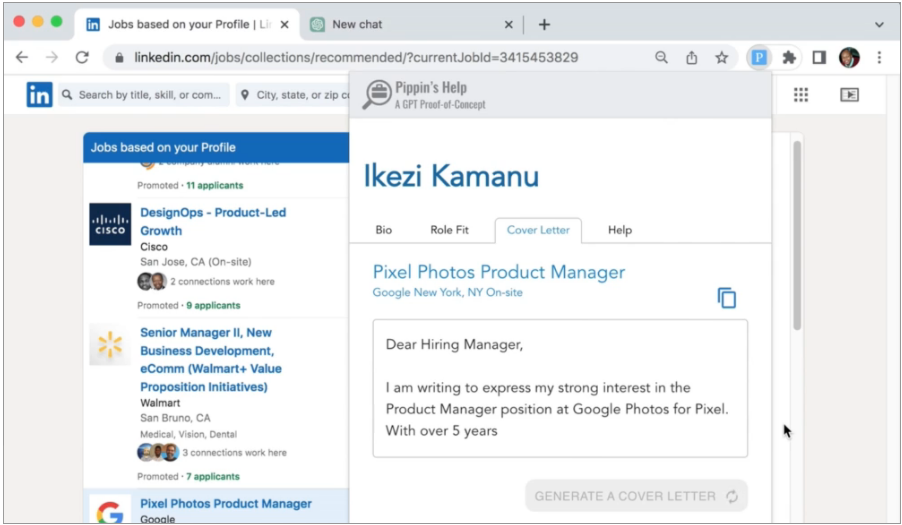Image resolution: width=902 pixels, height=525 pixels.
Task: Click the Walmart company logo
Action: pos(110,344)
